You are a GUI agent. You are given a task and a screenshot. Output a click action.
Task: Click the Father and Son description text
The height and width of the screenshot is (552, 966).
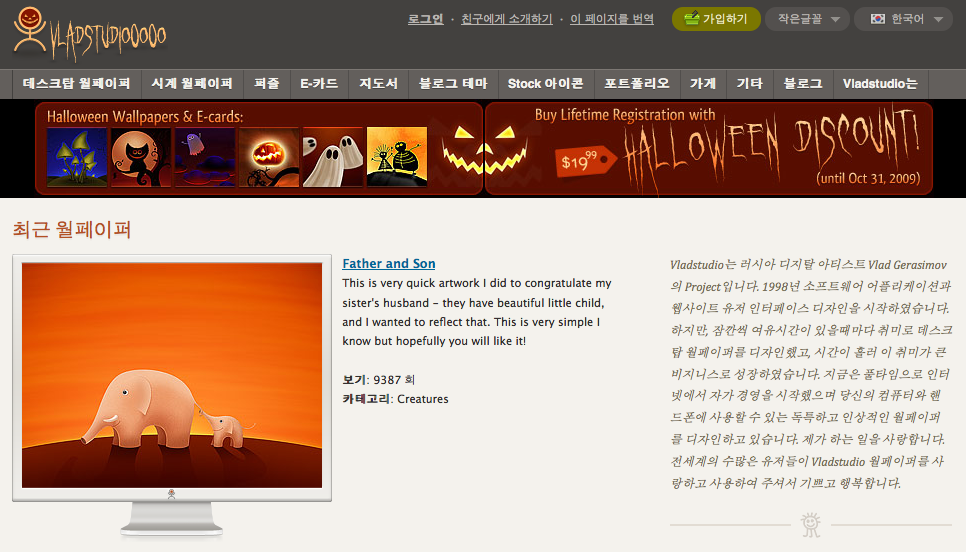477,312
